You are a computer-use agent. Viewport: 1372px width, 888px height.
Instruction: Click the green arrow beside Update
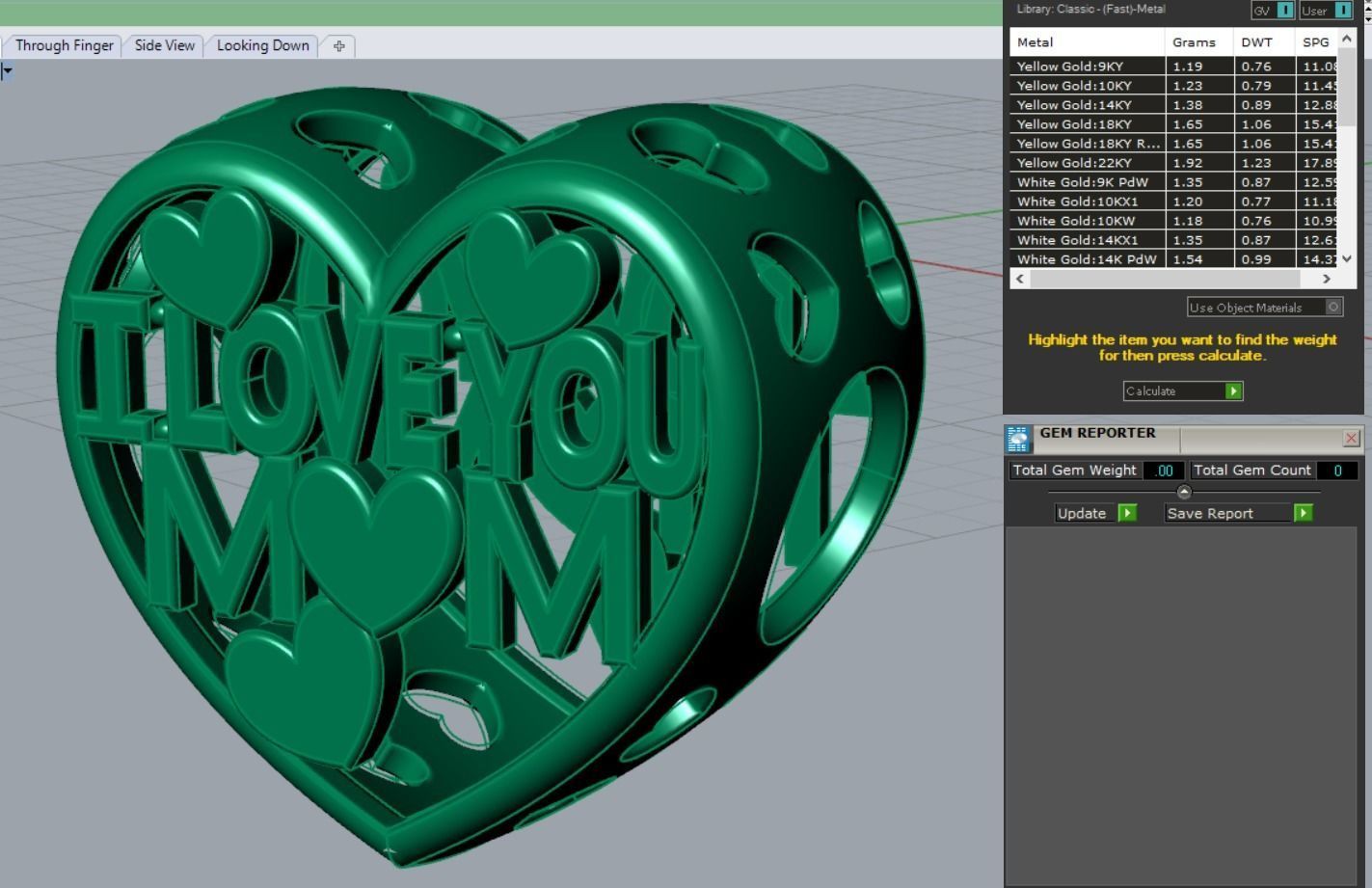point(1126,513)
